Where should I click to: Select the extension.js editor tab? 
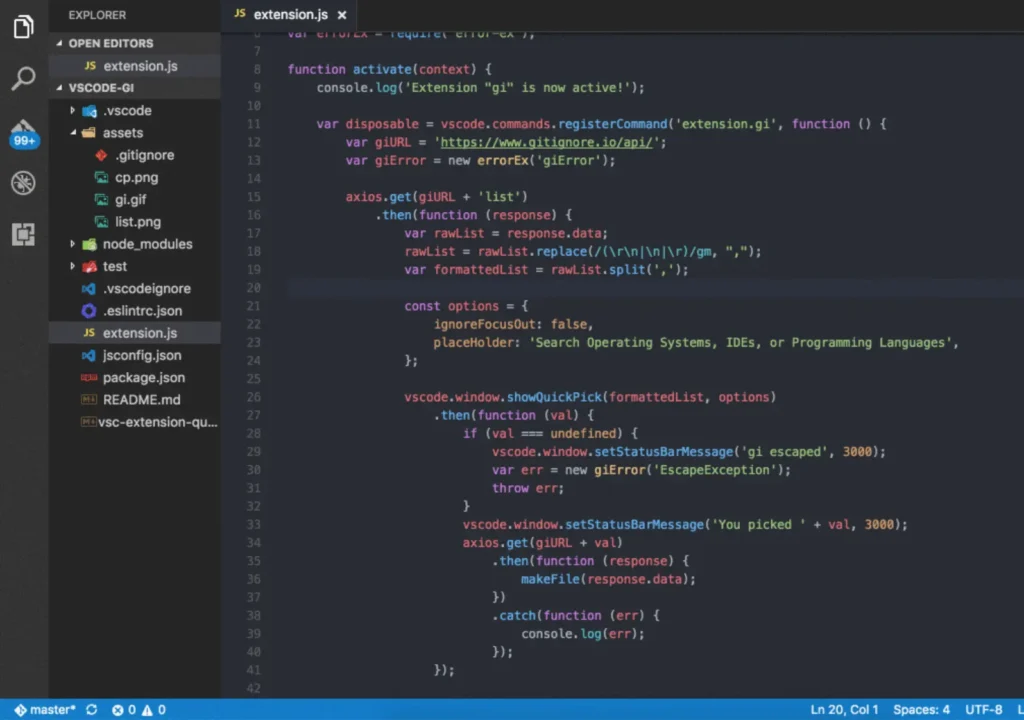pos(289,14)
